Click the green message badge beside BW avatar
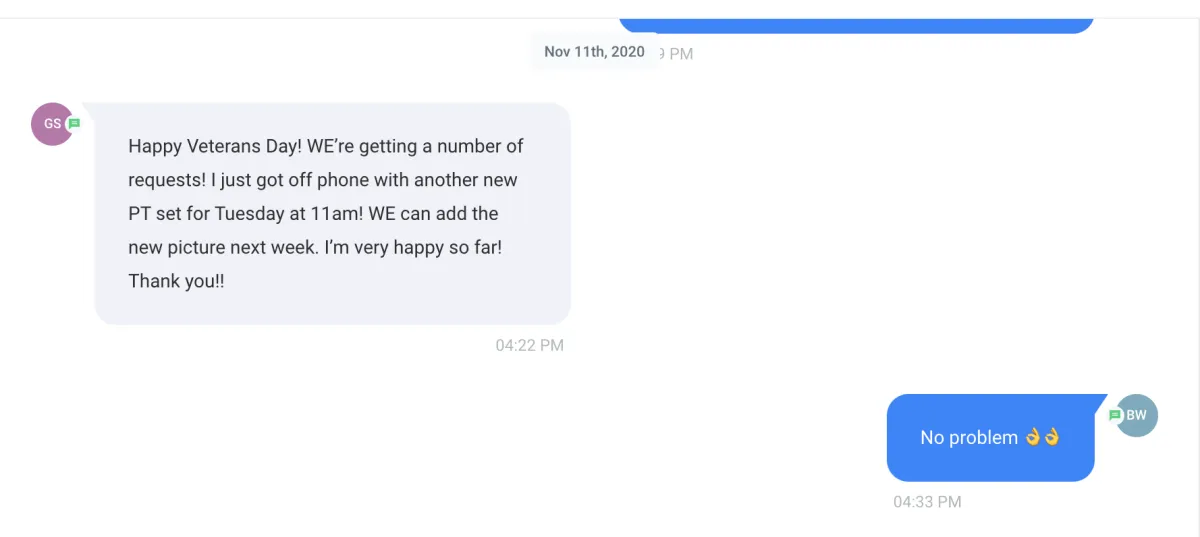 pyautogui.click(x=1115, y=415)
